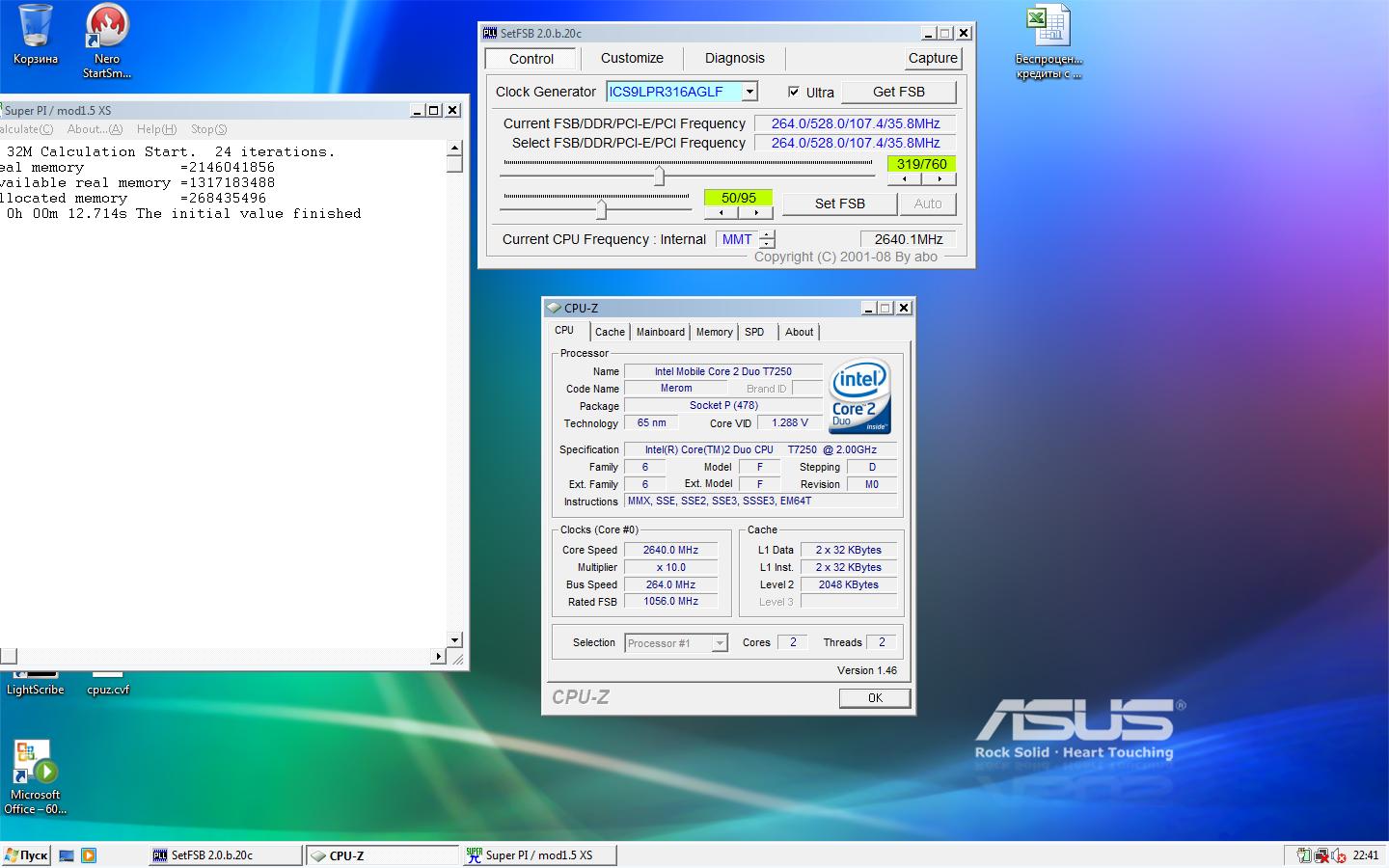Switch to the About tab in CPU-Z
The image size is (1389, 868).
[799, 332]
